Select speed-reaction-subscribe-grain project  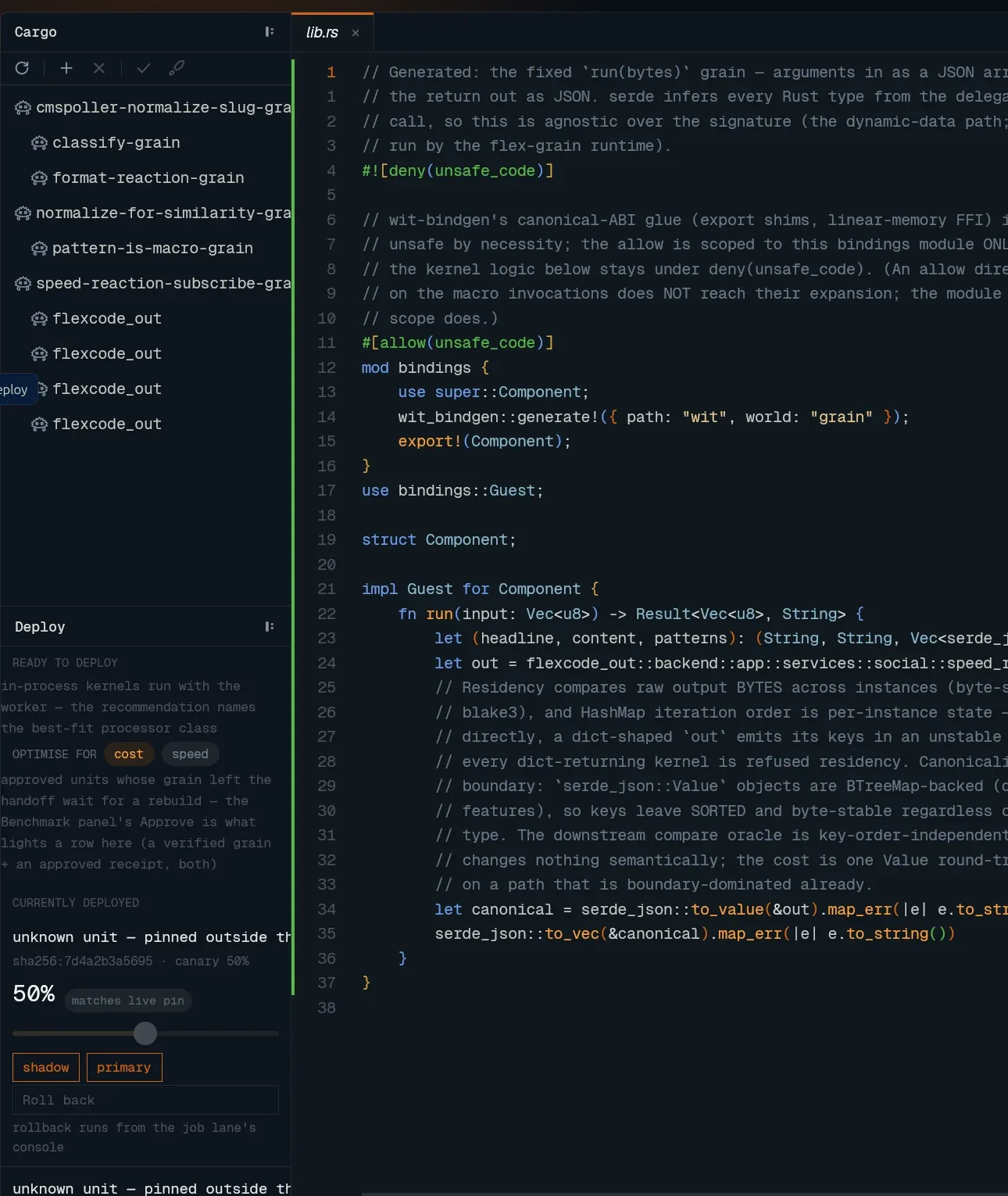pyautogui.click(x=146, y=284)
